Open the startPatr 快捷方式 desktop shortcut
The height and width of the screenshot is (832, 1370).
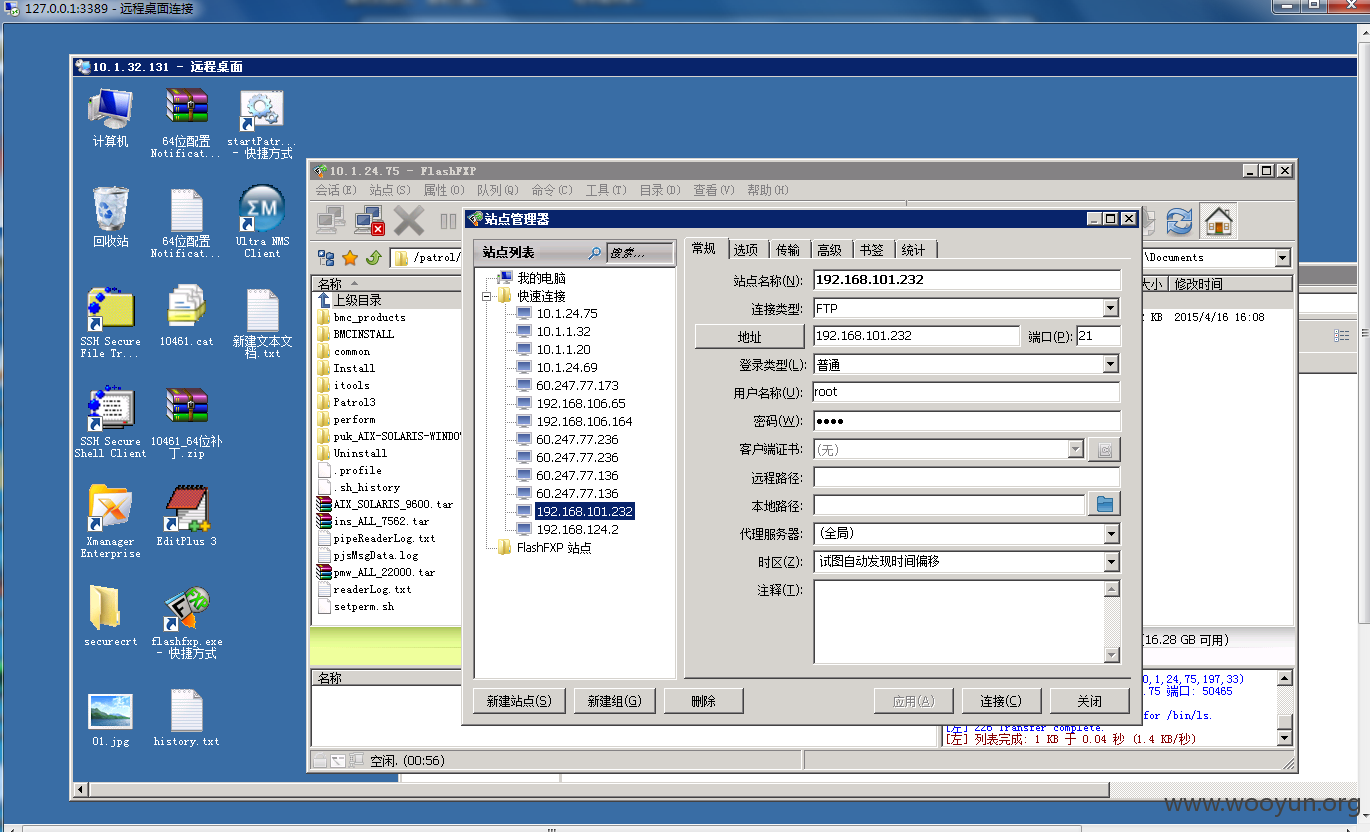[262, 123]
